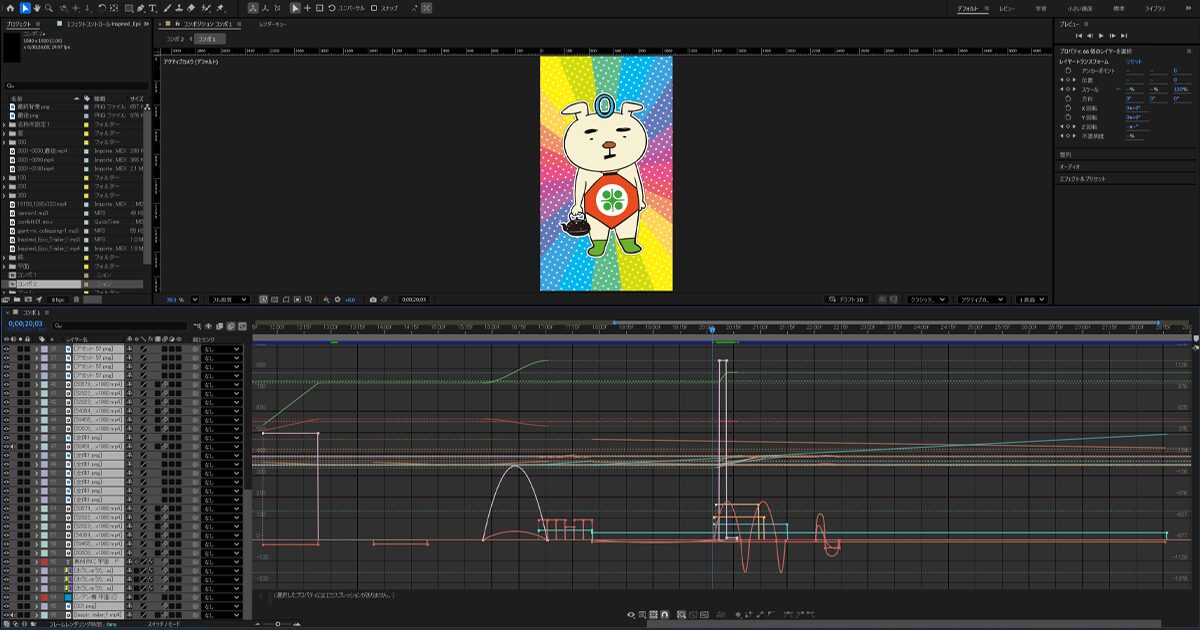The width and height of the screenshot is (1200, 630).
Task: Enable the スナップ (Snap) checkbox
Action: pyautogui.click(x=374, y=8)
